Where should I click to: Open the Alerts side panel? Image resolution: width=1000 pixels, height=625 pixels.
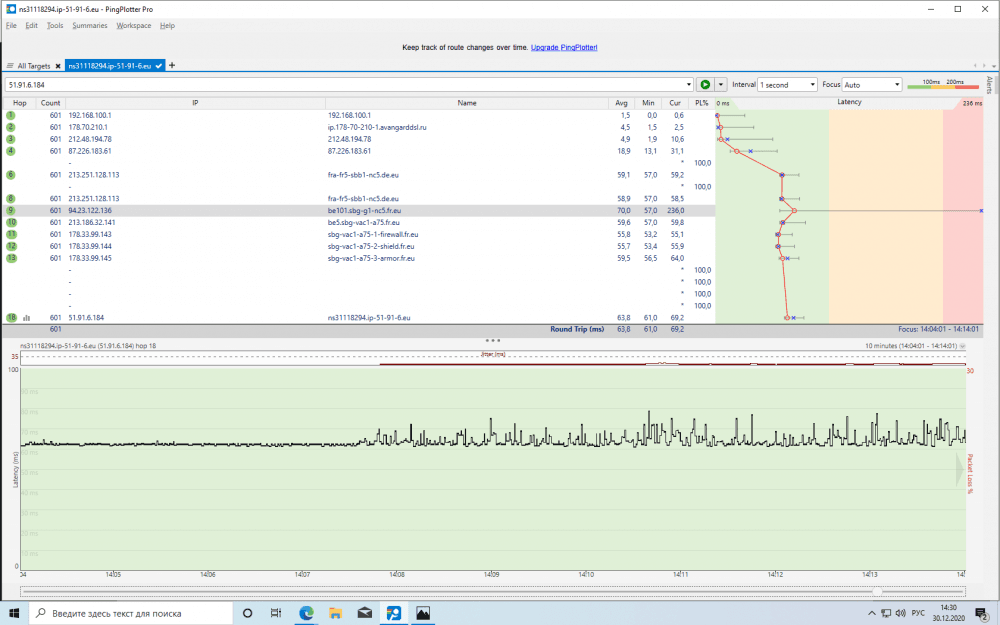(990, 84)
